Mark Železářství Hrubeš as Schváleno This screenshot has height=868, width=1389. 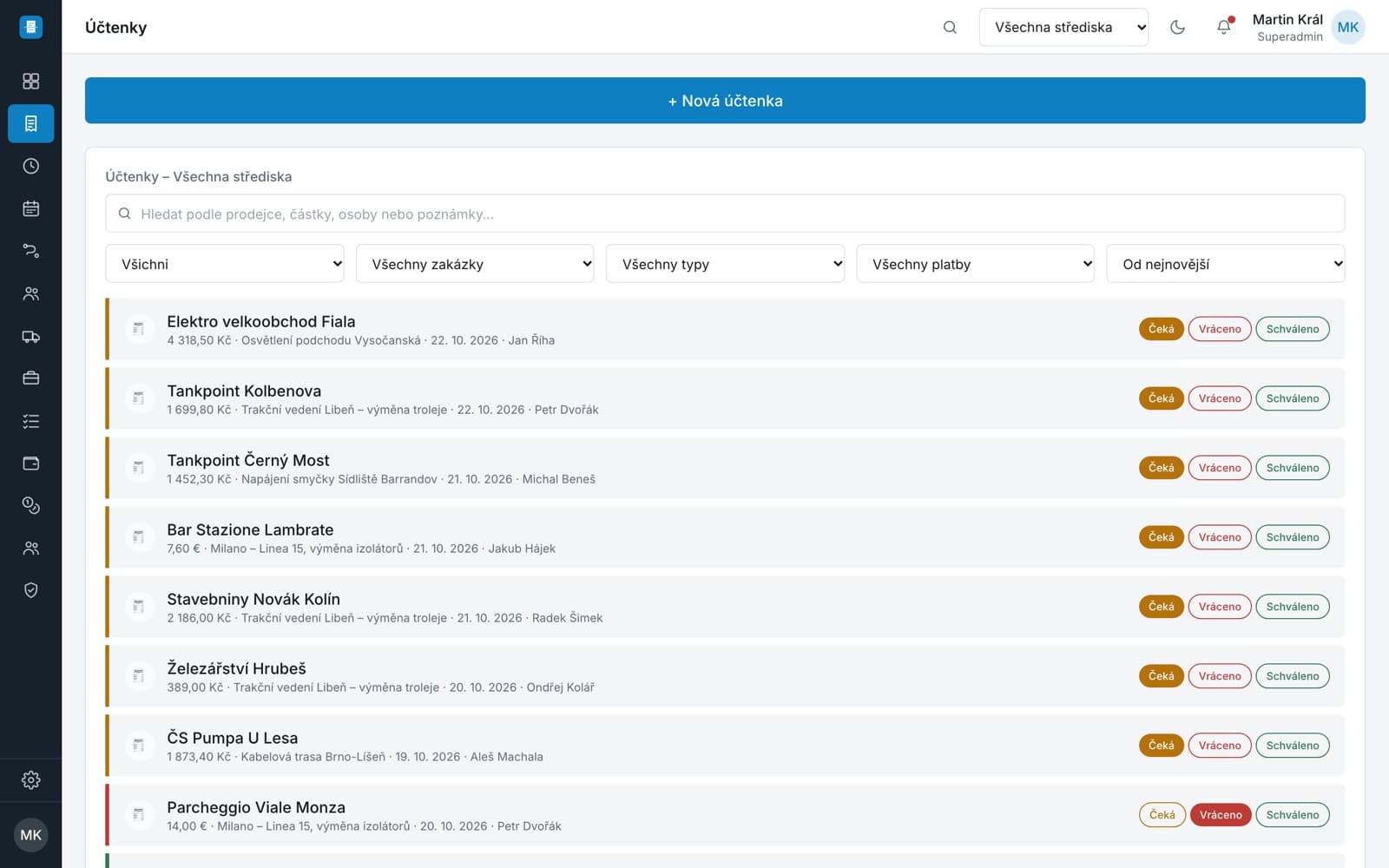click(1292, 676)
